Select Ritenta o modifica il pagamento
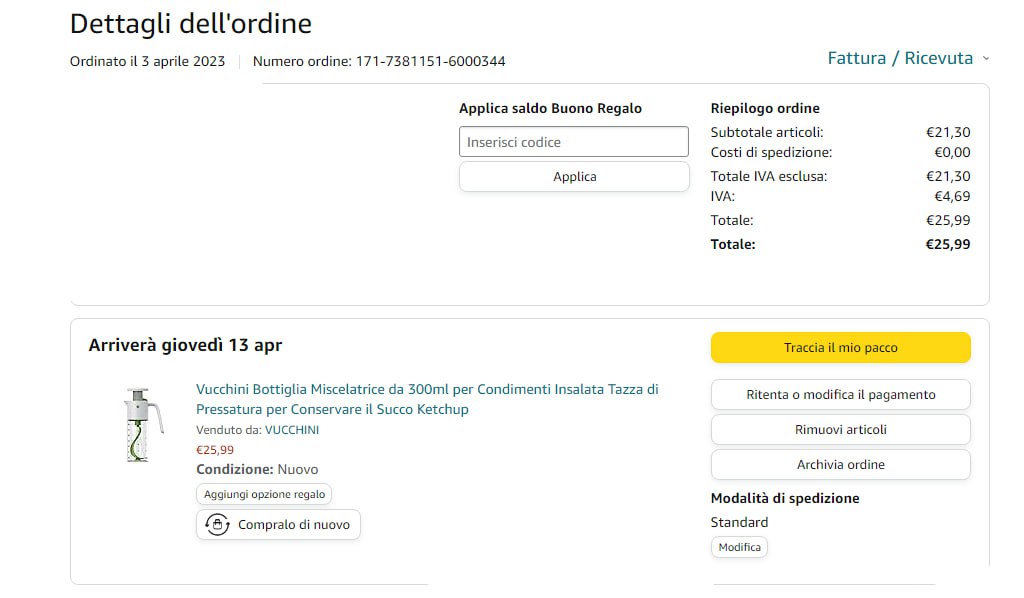Viewport: 1024px width, 598px height. click(840, 395)
